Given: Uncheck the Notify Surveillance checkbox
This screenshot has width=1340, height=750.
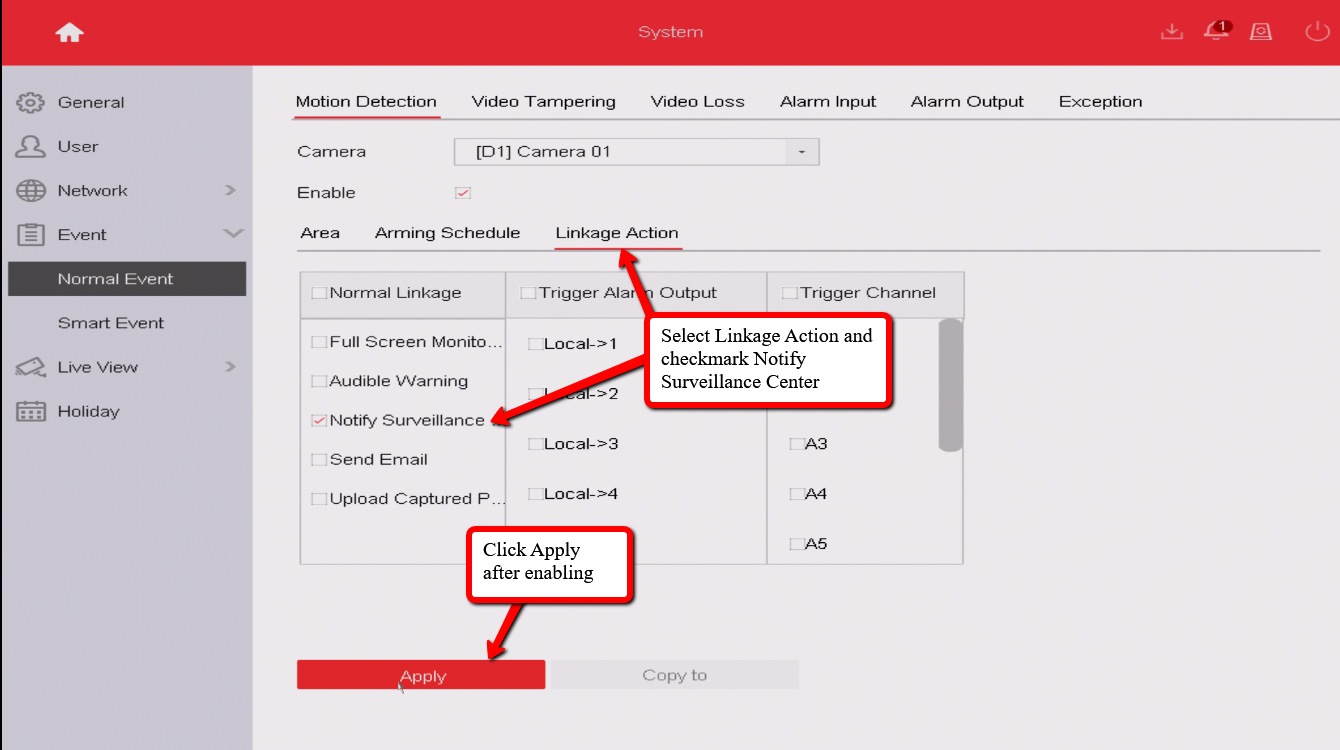Looking at the screenshot, I should tap(319, 421).
